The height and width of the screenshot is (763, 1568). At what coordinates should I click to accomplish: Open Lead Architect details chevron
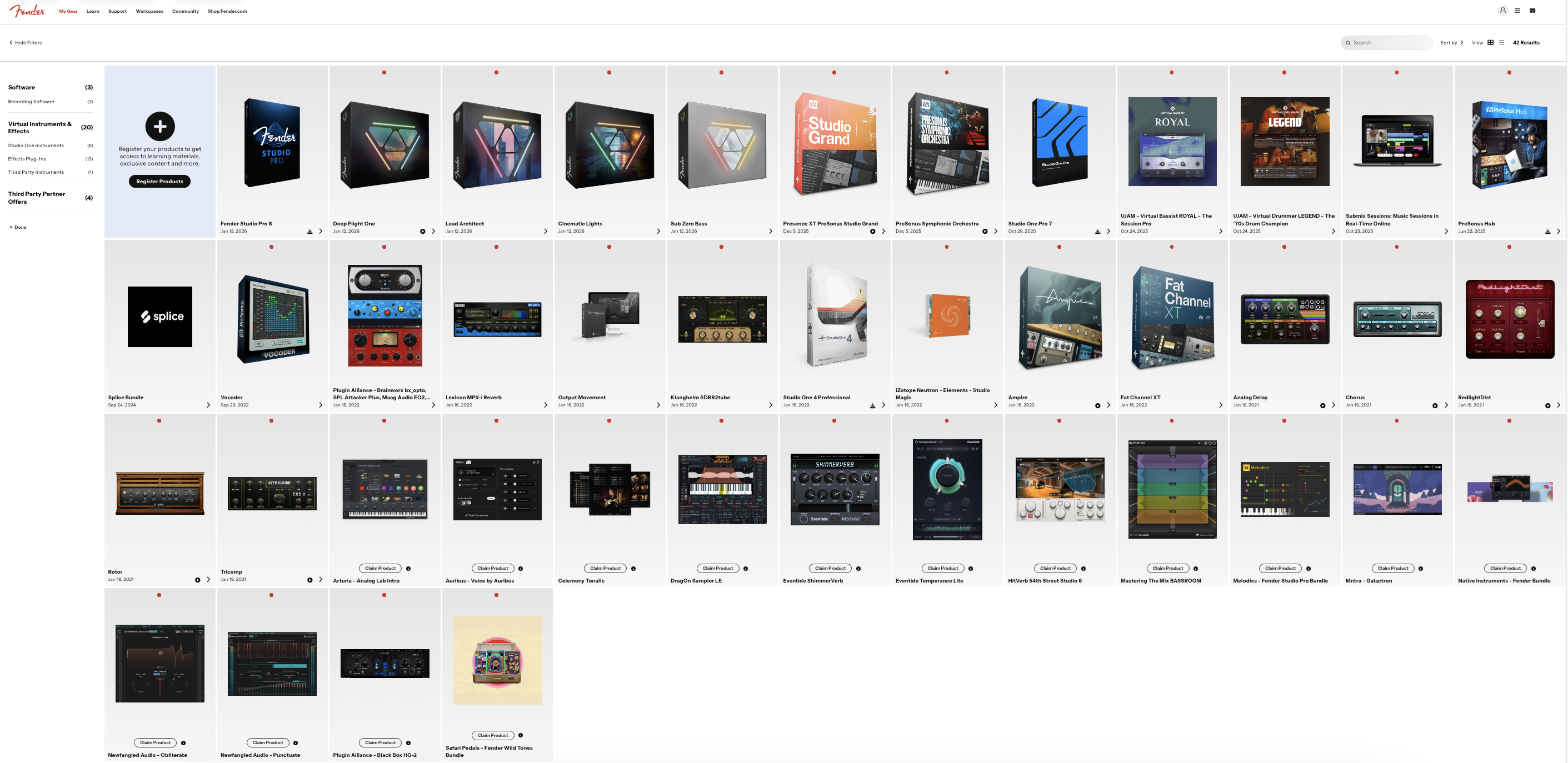[x=546, y=231]
